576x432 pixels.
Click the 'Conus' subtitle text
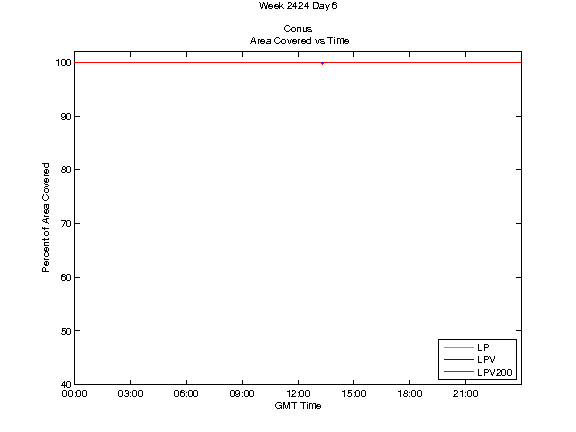[298, 29]
